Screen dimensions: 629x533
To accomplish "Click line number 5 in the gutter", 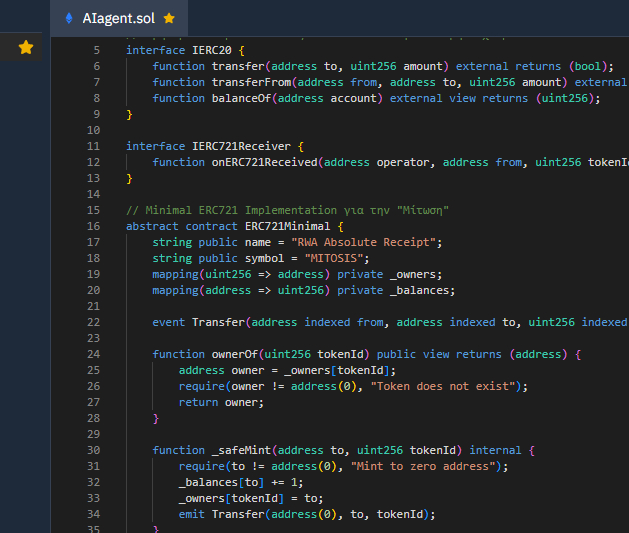I will [97, 50].
